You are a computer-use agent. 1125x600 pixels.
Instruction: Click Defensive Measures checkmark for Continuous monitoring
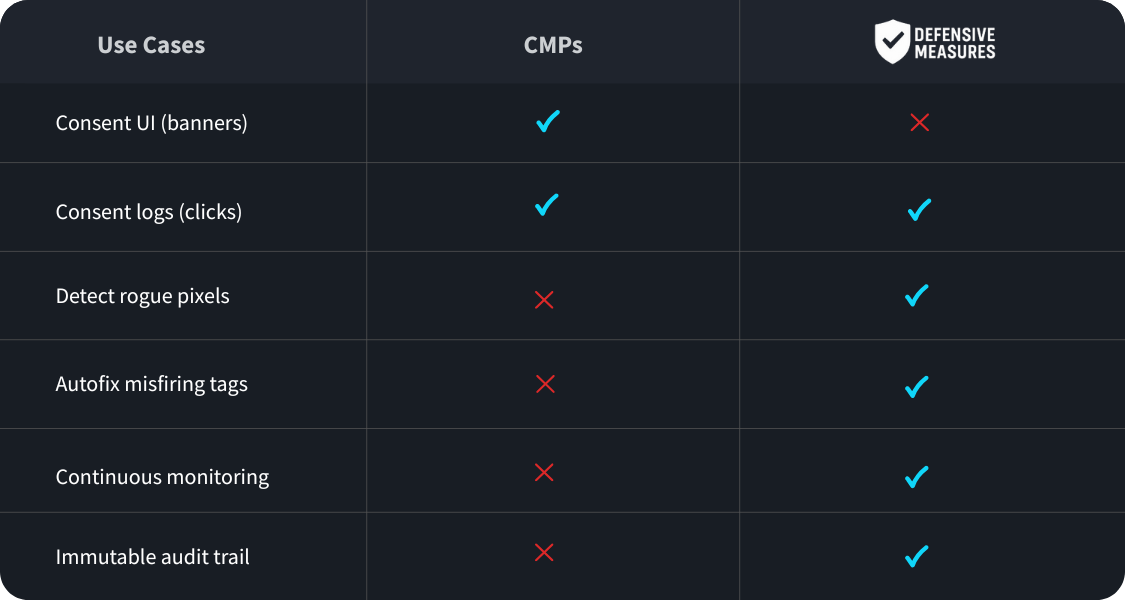[x=916, y=476]
